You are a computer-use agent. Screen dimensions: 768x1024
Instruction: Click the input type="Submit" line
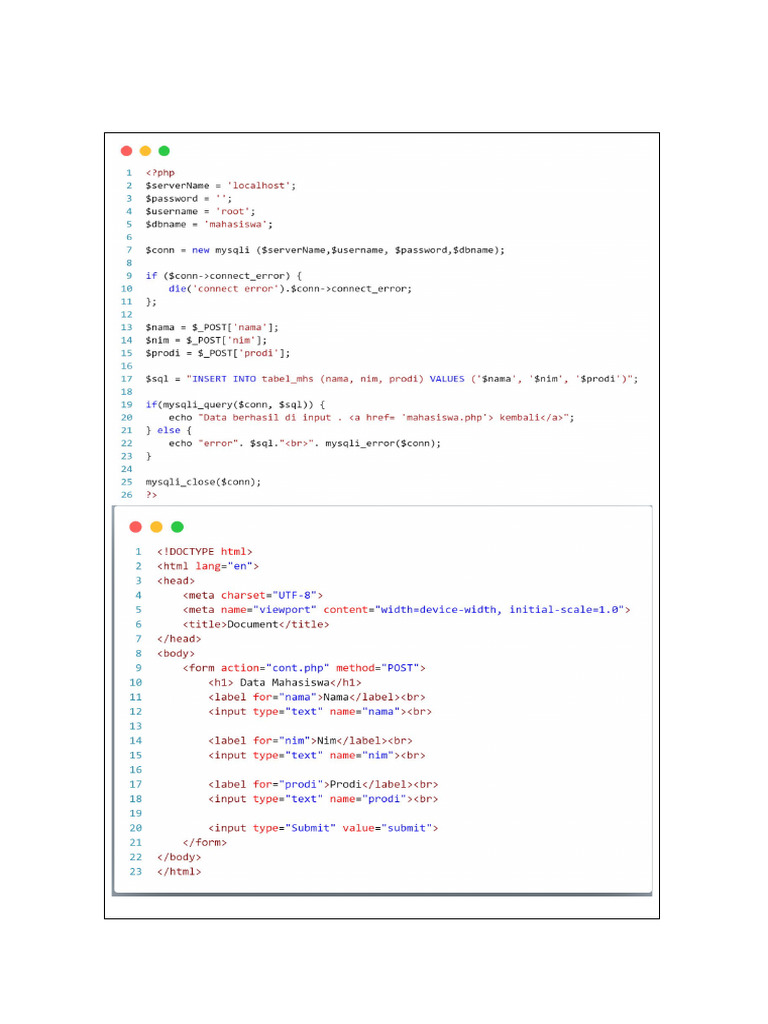323,828
